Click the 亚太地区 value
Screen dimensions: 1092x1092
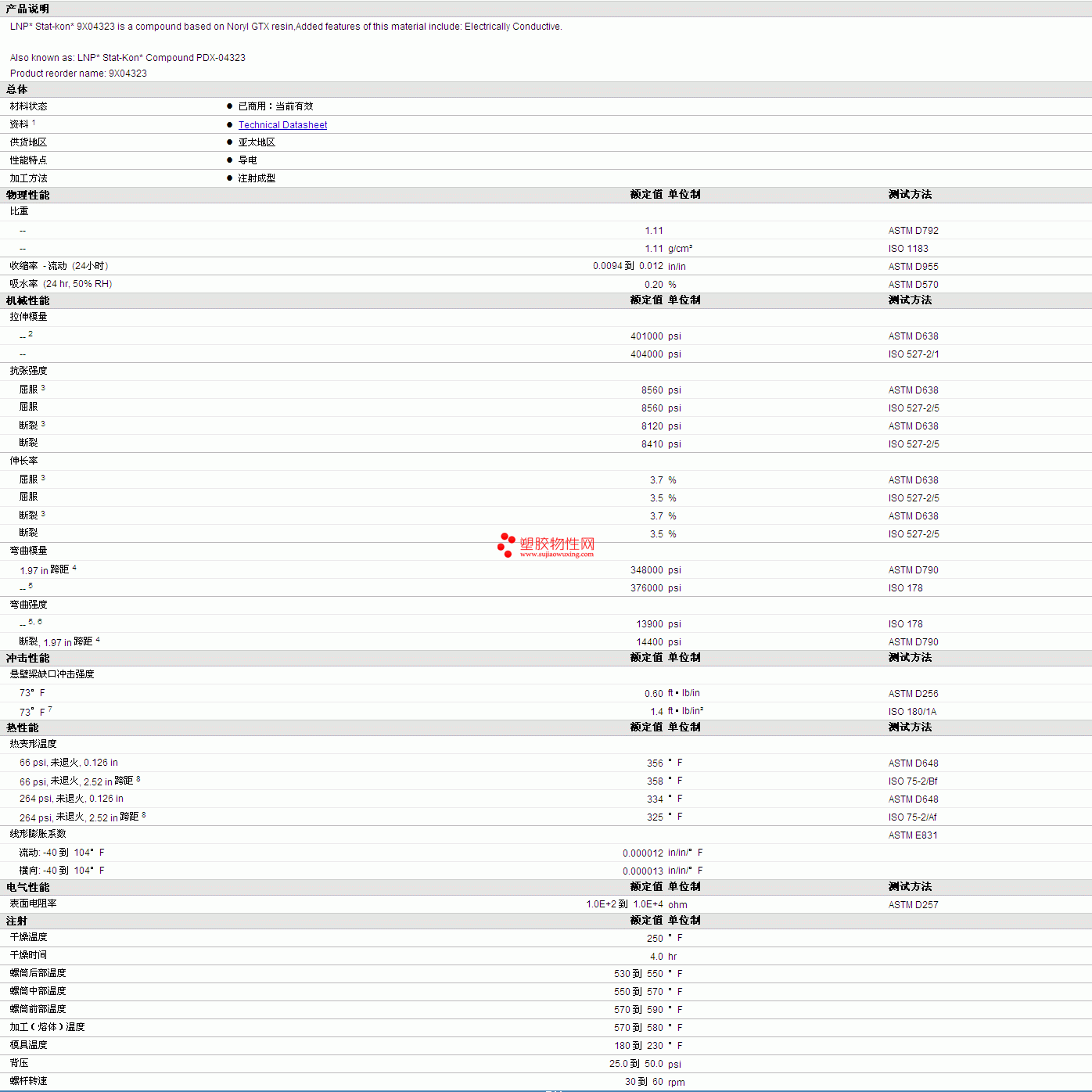click(257, 142)
